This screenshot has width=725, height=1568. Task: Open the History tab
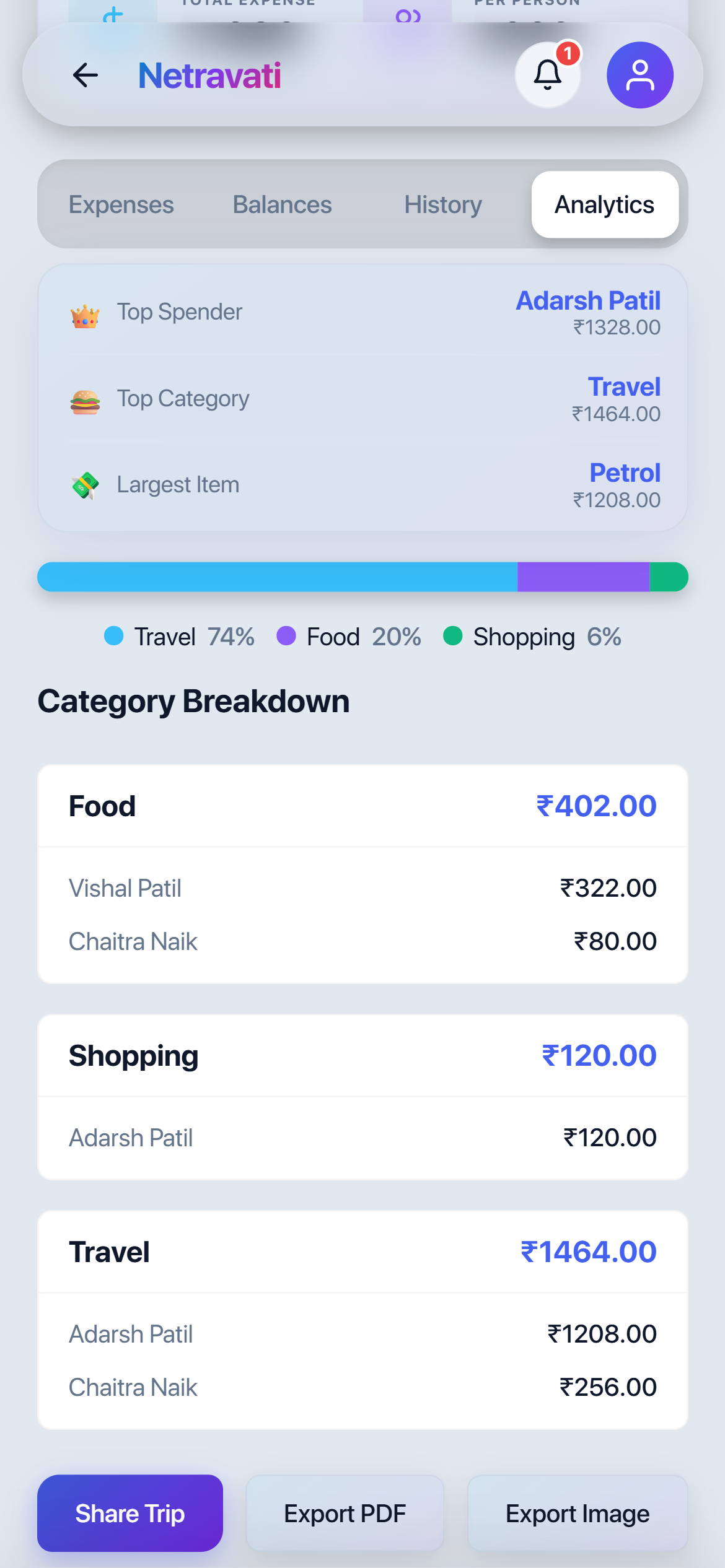click(x=443, y=205)
